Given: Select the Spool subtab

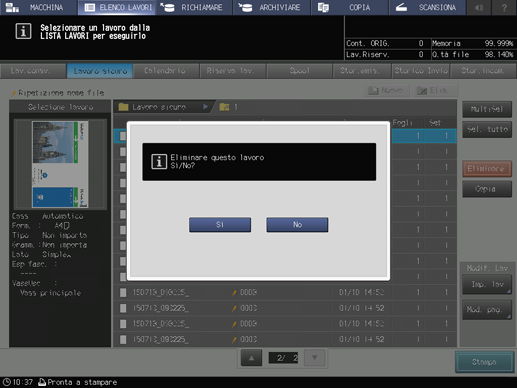Looking at the screenshot, I should tap(299, 71).
